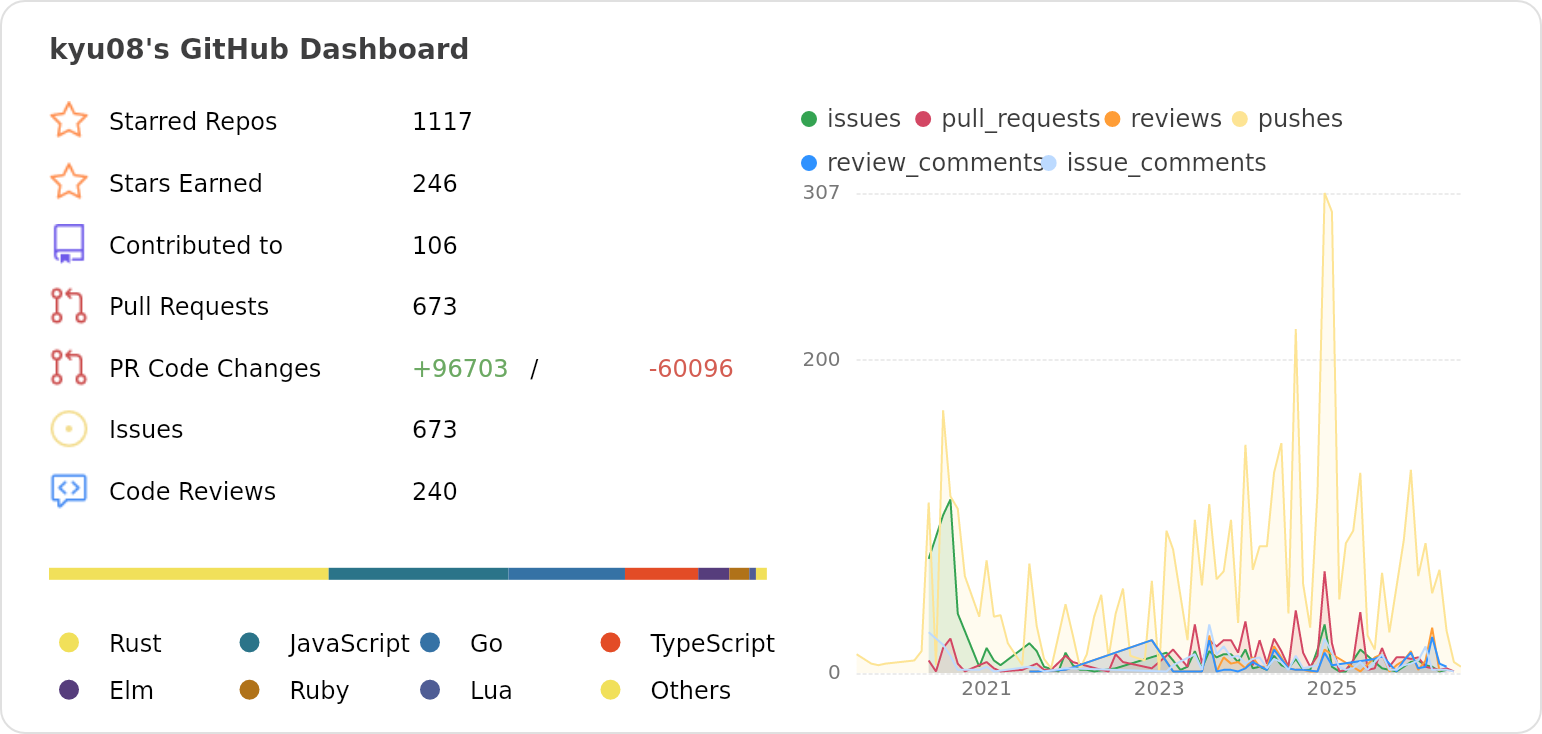Click the Ruby legend color dot
The image size is (1542, 734).
tap(250, 689)
